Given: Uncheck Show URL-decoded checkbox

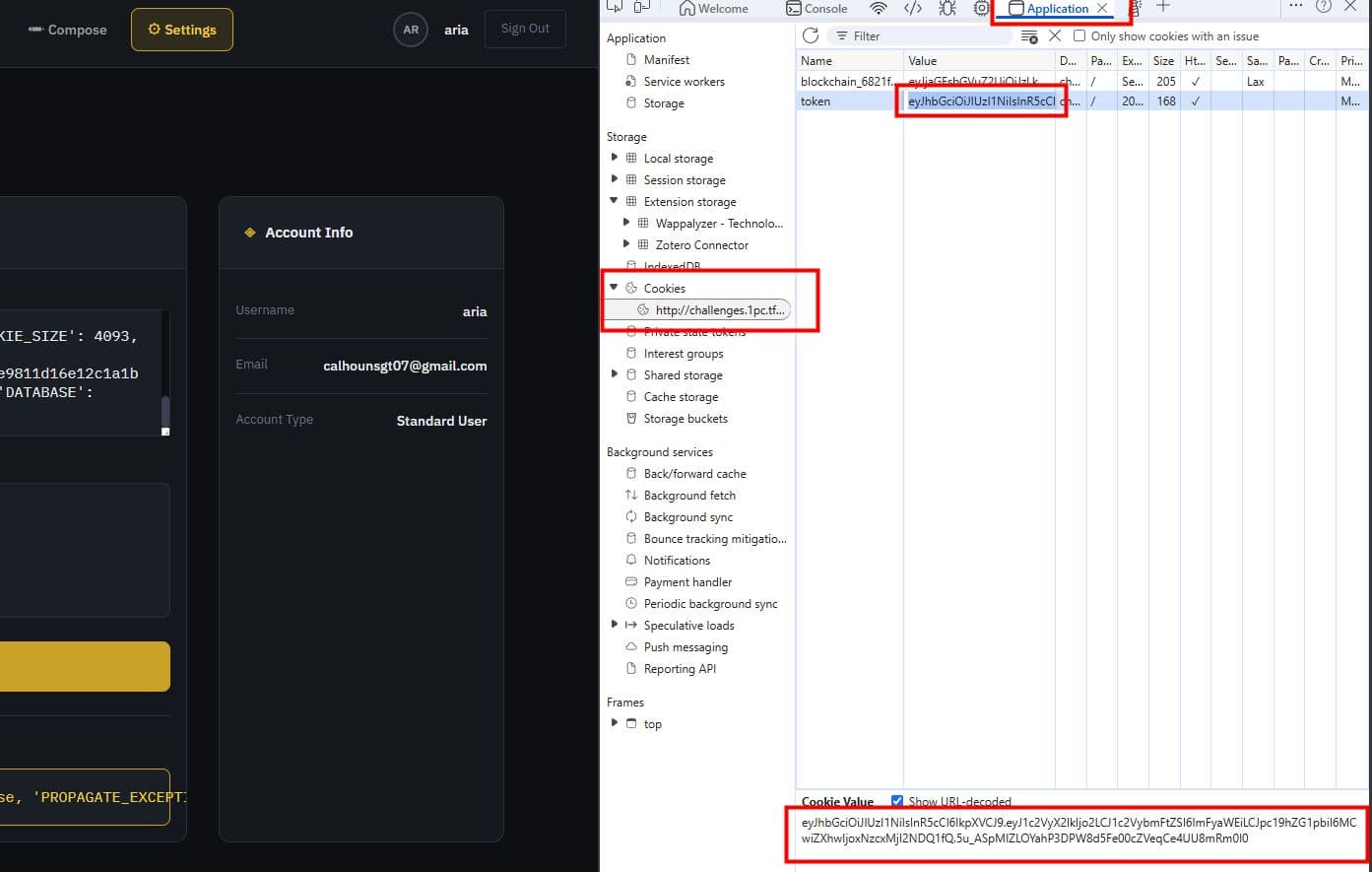Looking at the screenshot, I should [x=896, y=801].
